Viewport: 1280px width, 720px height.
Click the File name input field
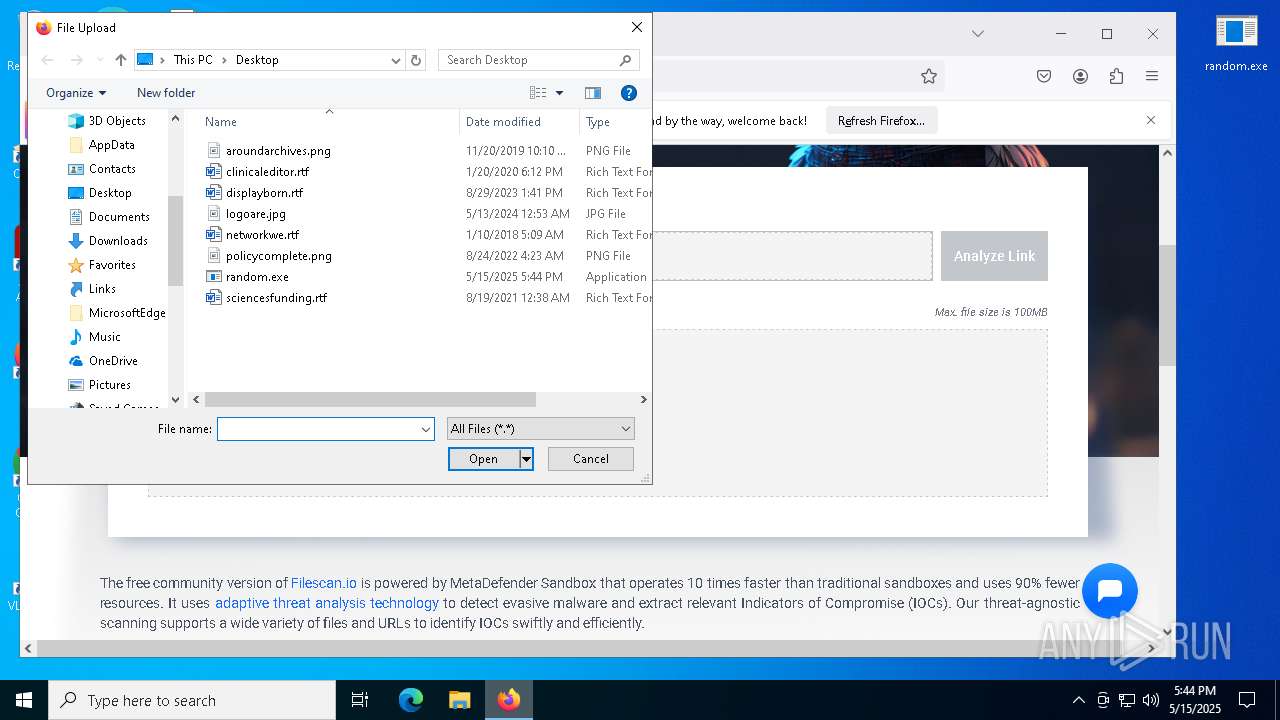319,429
